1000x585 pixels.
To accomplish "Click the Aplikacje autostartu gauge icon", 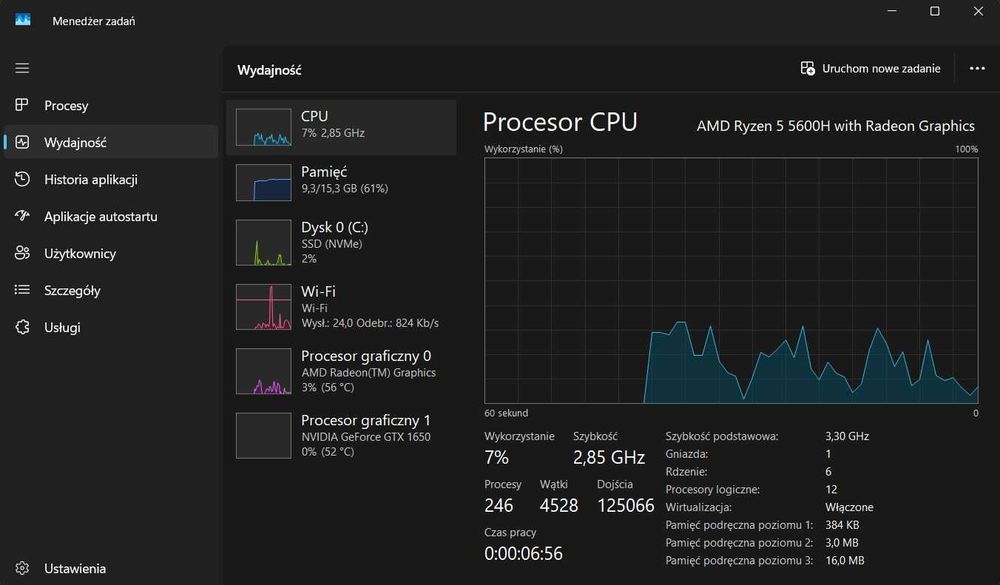I will [x=22, y=216].
